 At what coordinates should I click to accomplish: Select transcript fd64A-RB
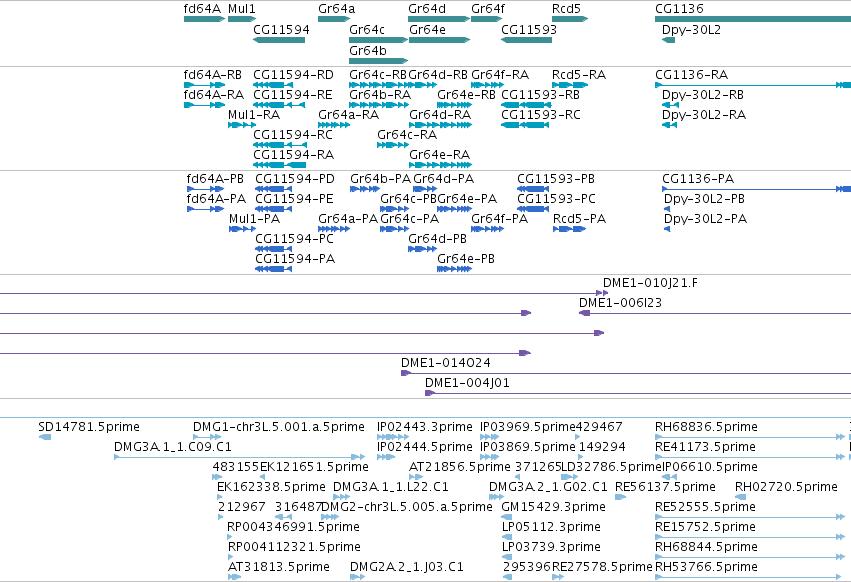pyautogui.click(x=205, y=85)
